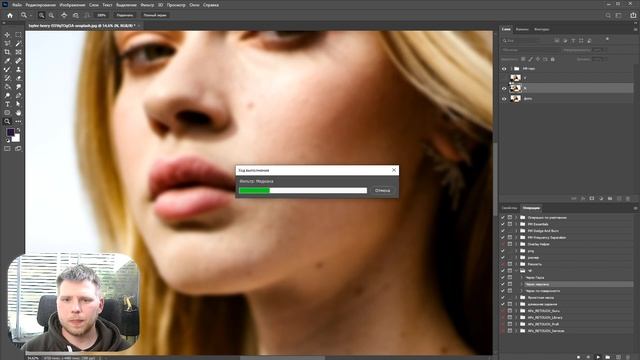Select the Eyedropper tool
The width and height of the screenshot is (640, 360).
(7, 61)
